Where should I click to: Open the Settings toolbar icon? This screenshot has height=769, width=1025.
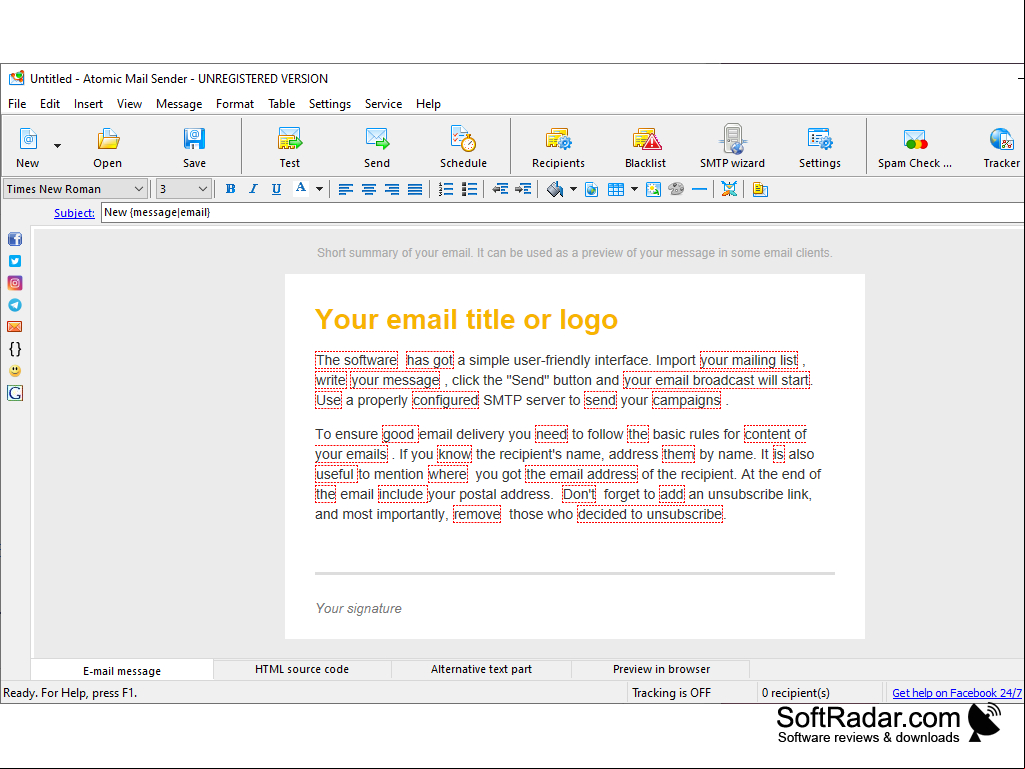[820, 139]
